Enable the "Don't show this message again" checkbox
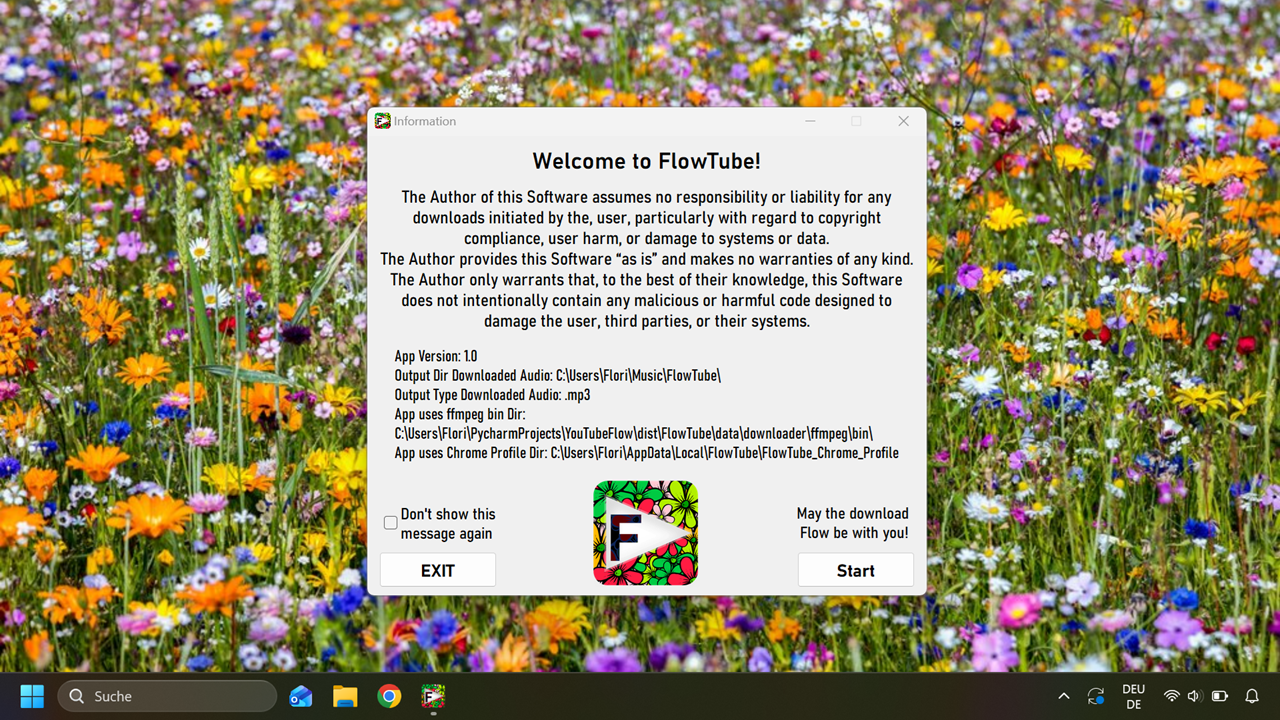This screenshot has width=1280, height=720. click(x=390, y=523)
